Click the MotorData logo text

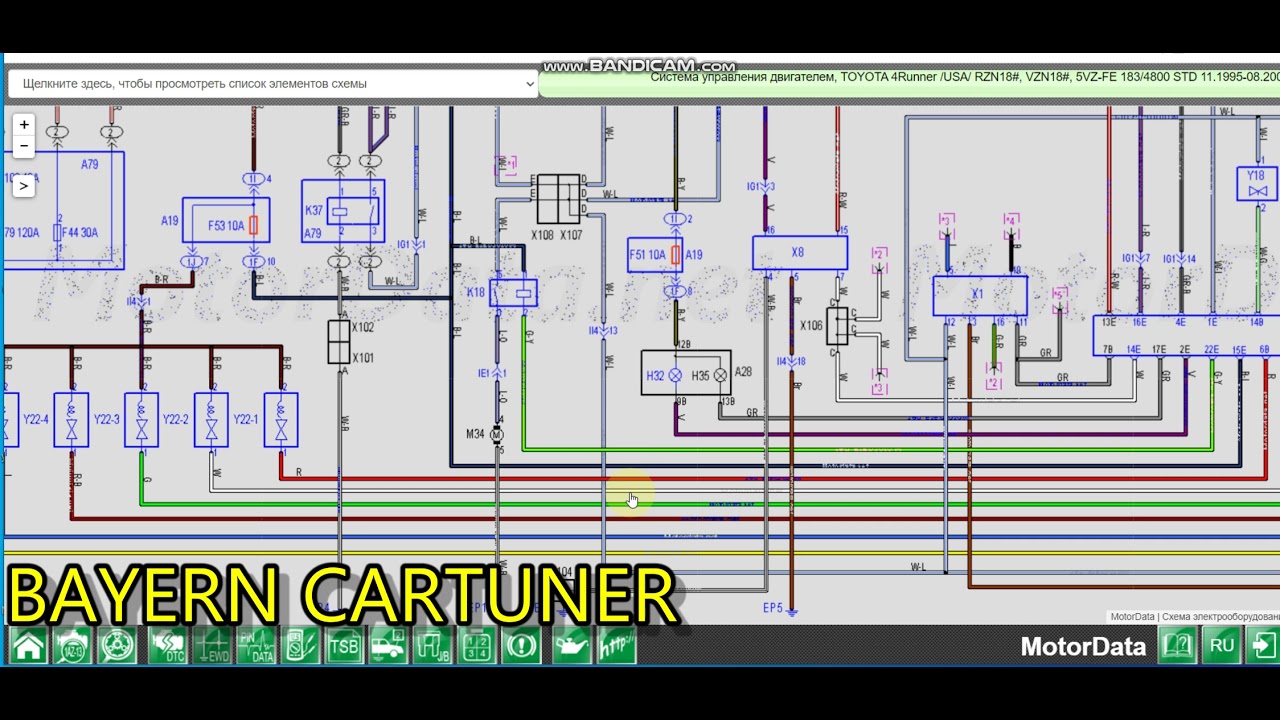(x=1083, y=646)
